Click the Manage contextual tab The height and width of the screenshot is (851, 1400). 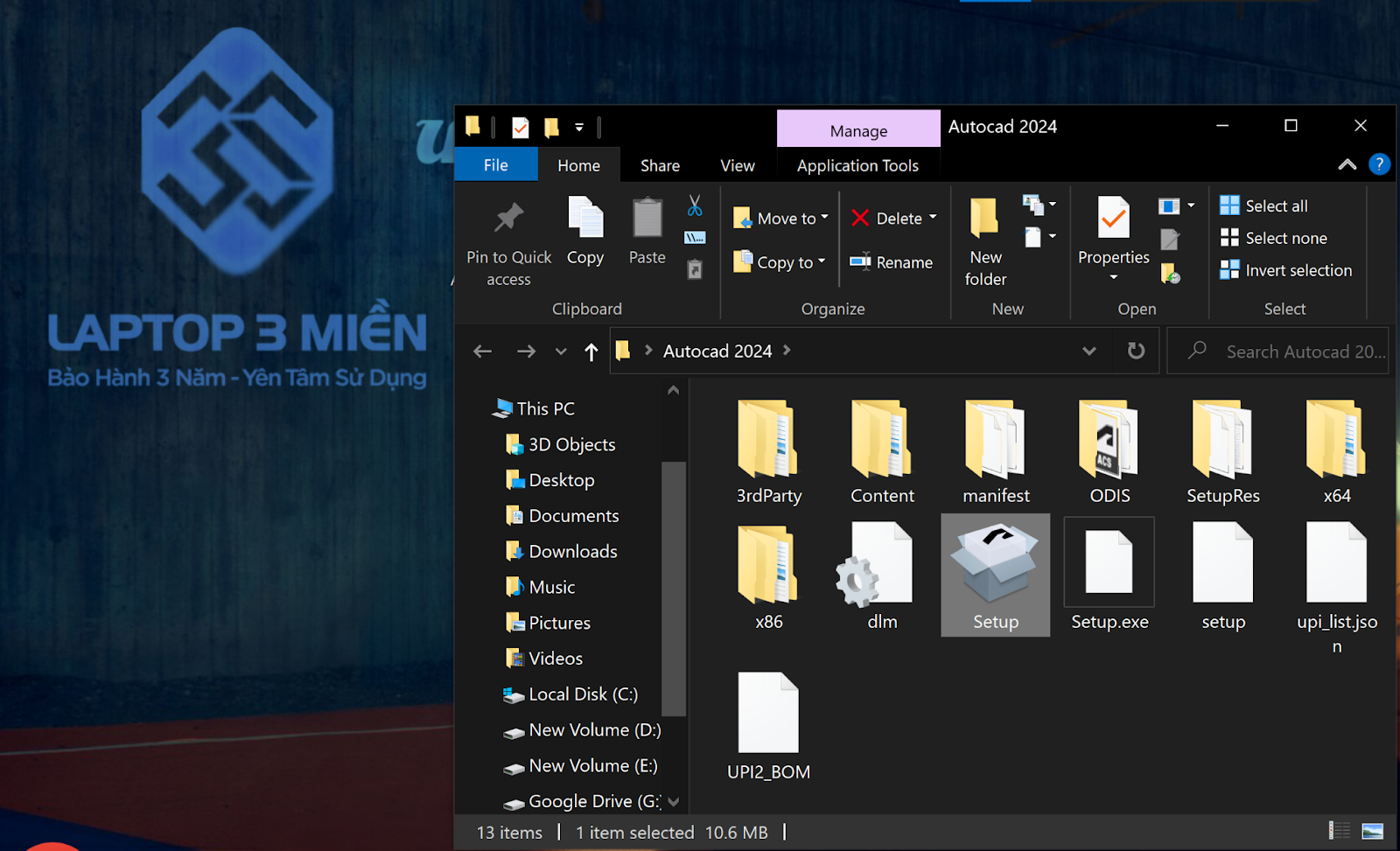click(x=858, y=130)
